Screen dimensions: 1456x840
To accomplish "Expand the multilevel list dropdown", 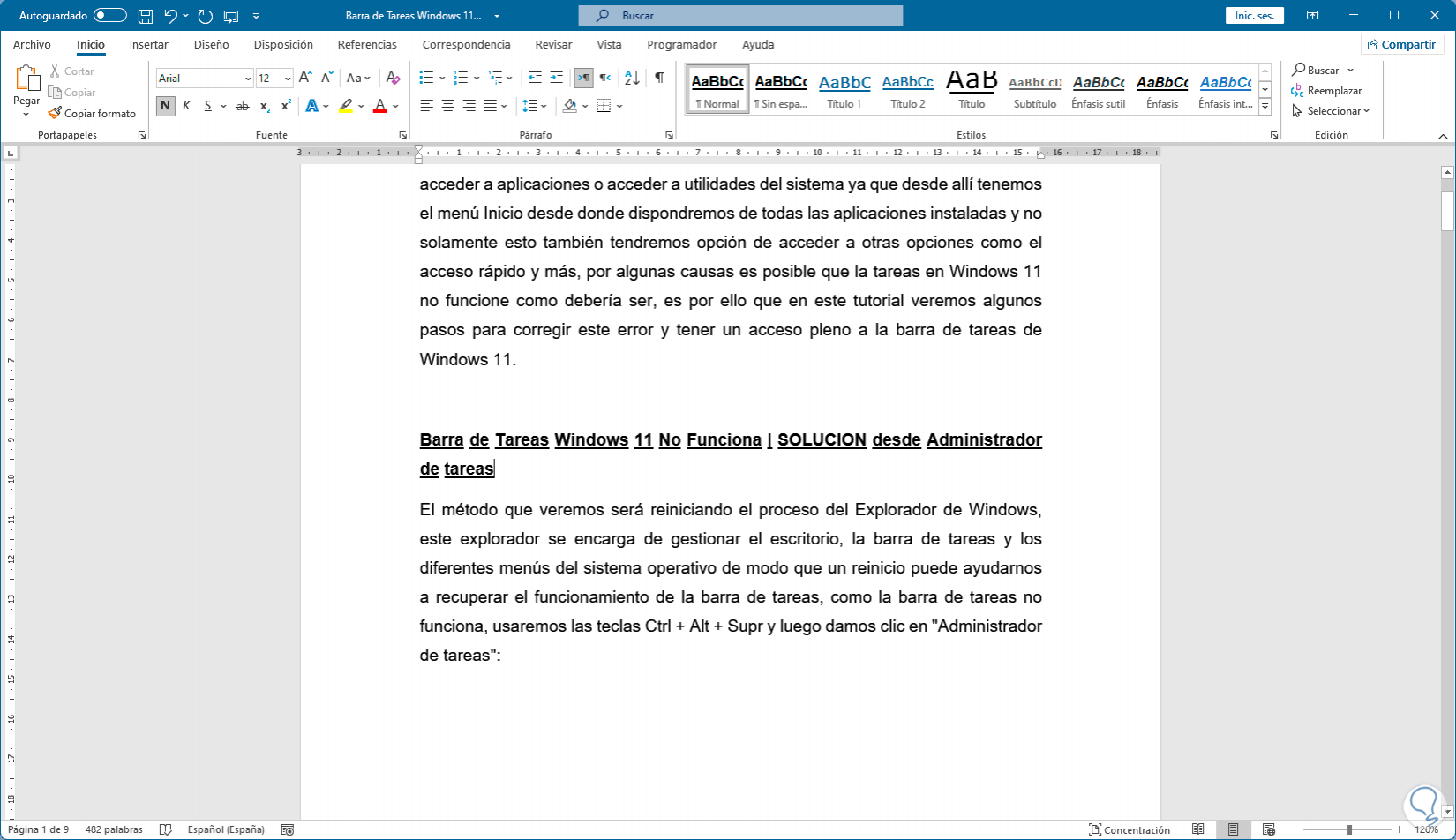I will (x=509, y=78).
